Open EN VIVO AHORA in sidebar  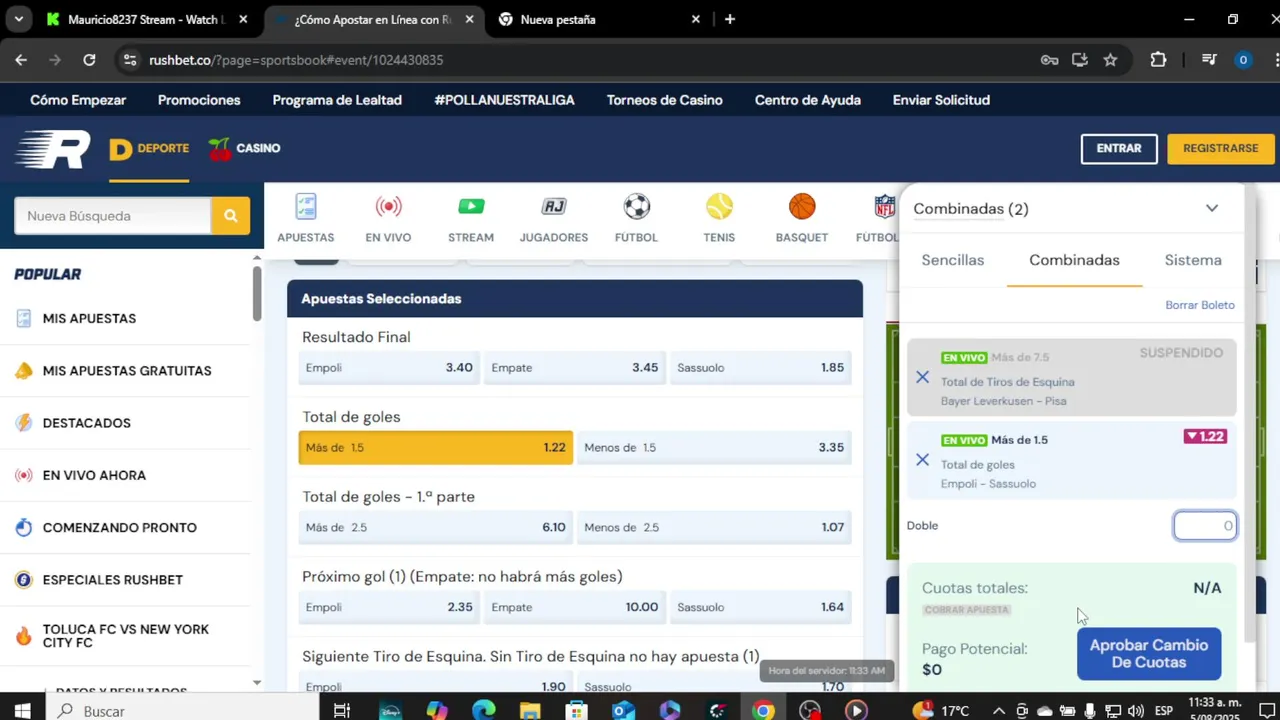coord(94,475)
